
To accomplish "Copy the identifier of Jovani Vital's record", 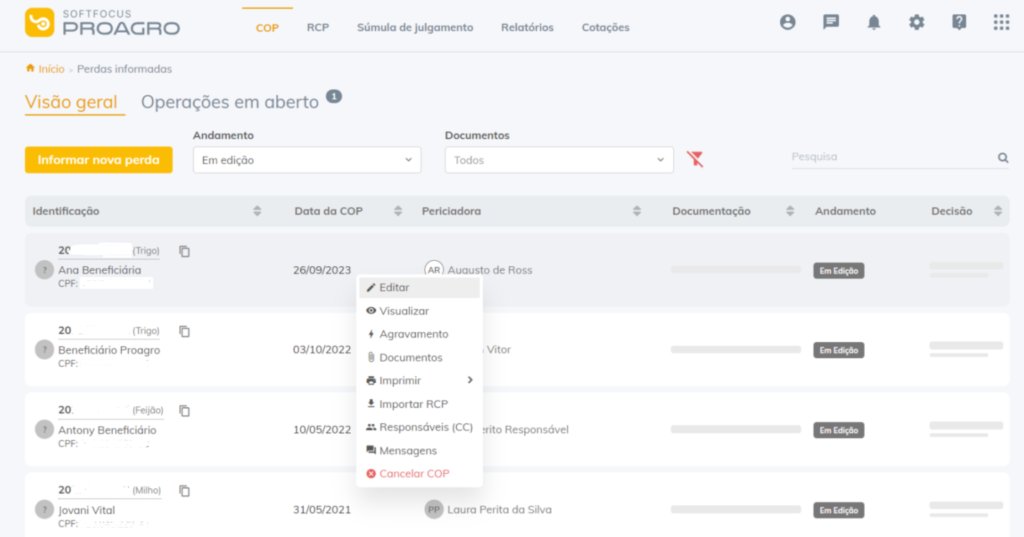I will tap(185, 491).
